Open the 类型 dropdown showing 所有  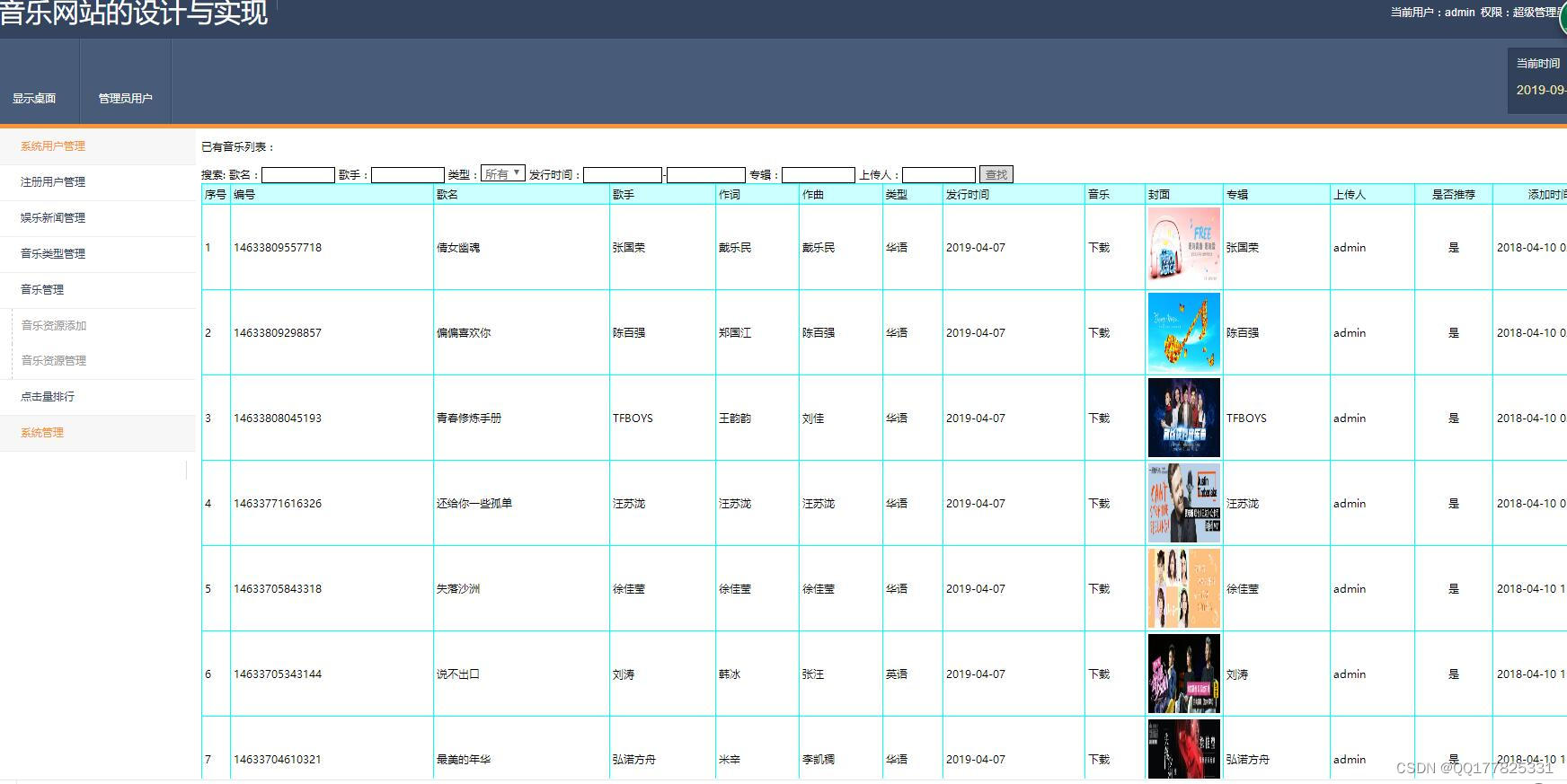coord(503,173)
